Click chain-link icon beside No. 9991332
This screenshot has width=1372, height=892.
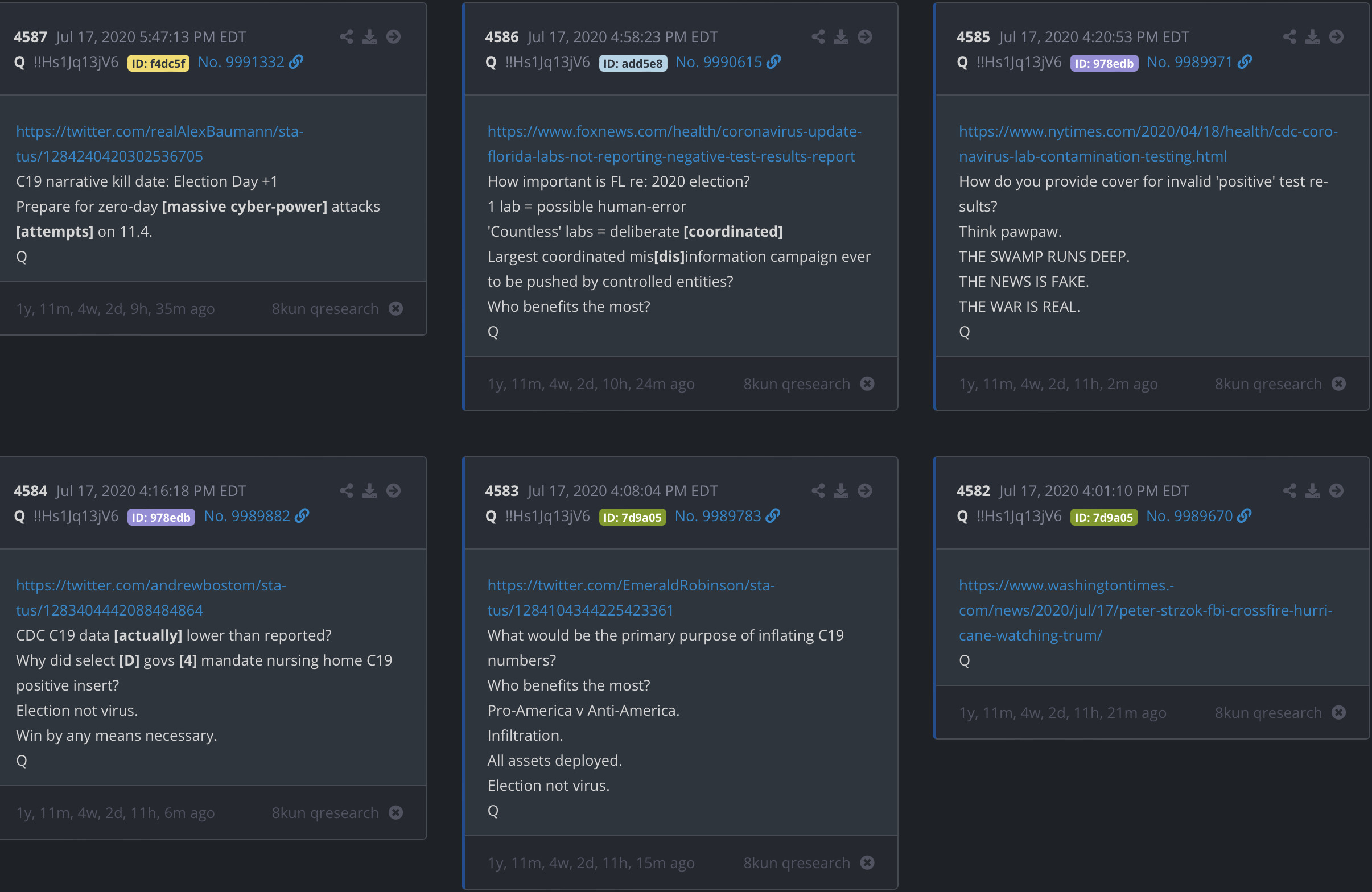pyautogui.click(x=296, y=61)
